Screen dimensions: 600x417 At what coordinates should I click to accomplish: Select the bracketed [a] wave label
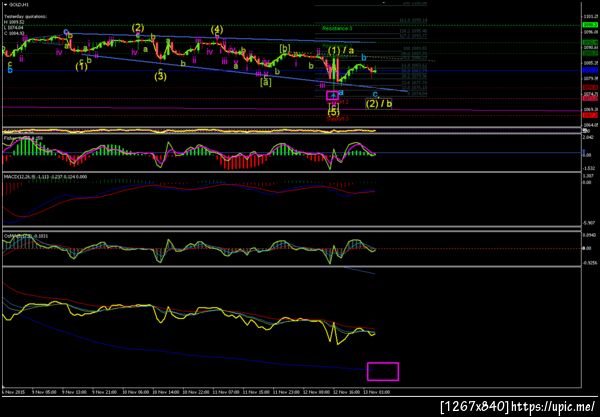(x=266, y=81)
